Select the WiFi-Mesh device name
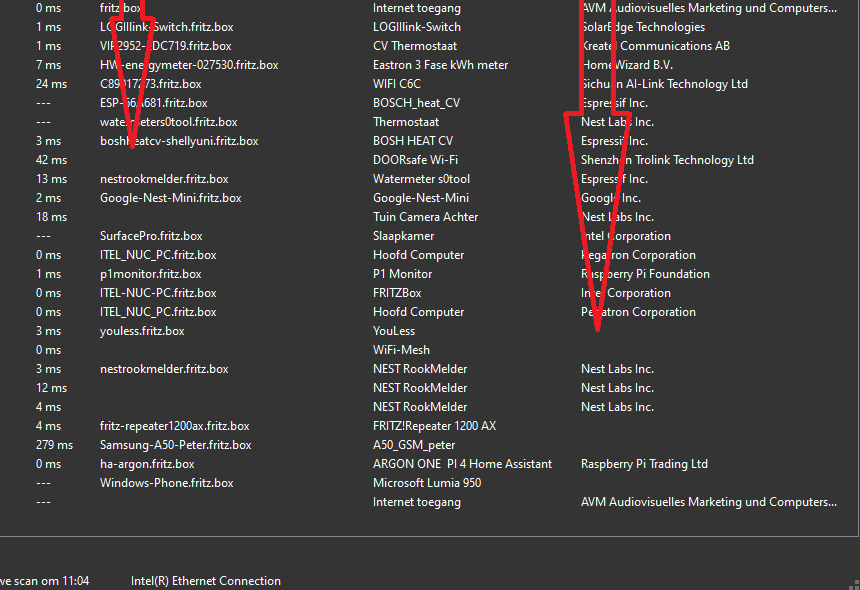This screenshot has width=860, height=590. [x=401, y=350]
